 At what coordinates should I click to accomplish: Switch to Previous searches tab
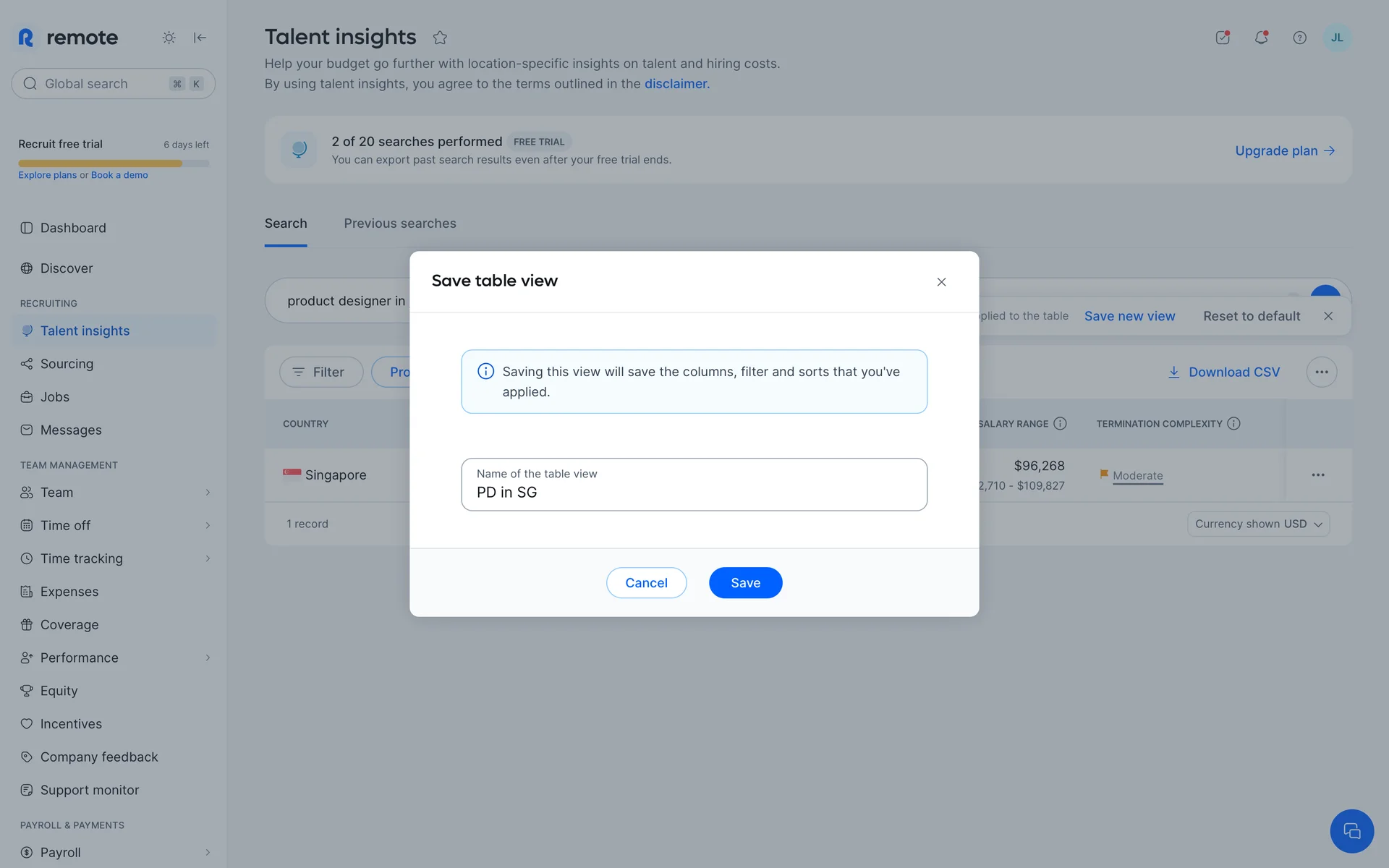(399, 224)
